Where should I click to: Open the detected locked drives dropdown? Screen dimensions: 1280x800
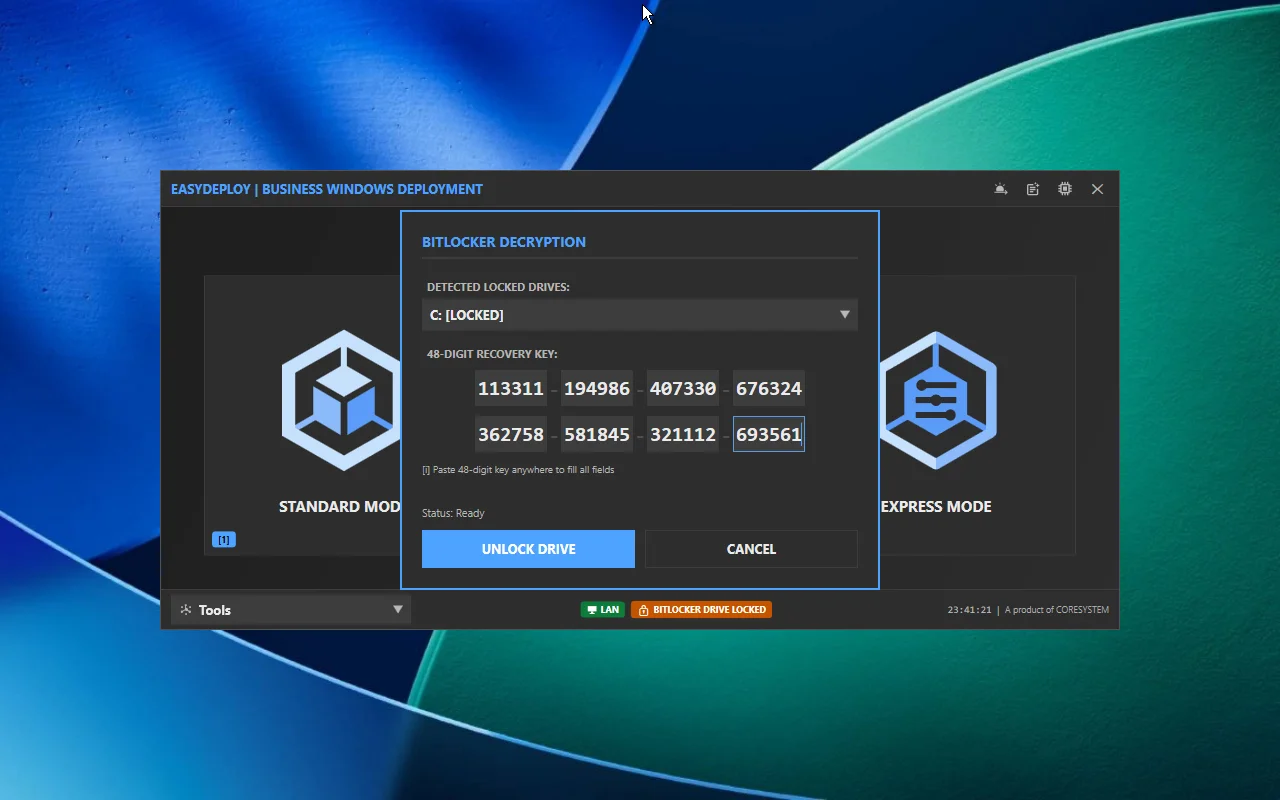pos(640,315)
